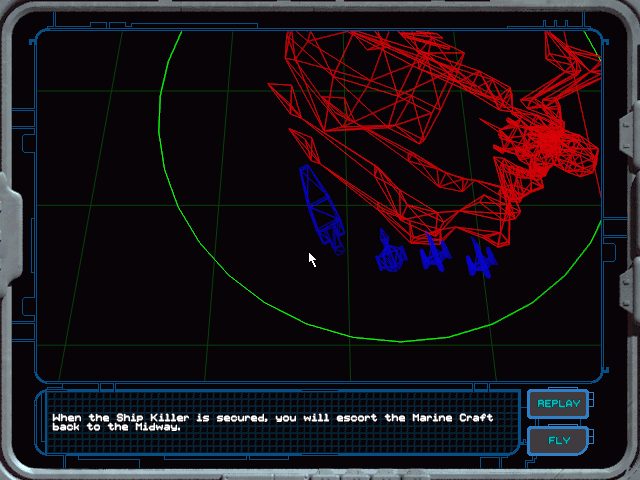This screenshot has width=640, height=480.
Task: Select the middle blue fighter wireframe
Action: [435, 253]
